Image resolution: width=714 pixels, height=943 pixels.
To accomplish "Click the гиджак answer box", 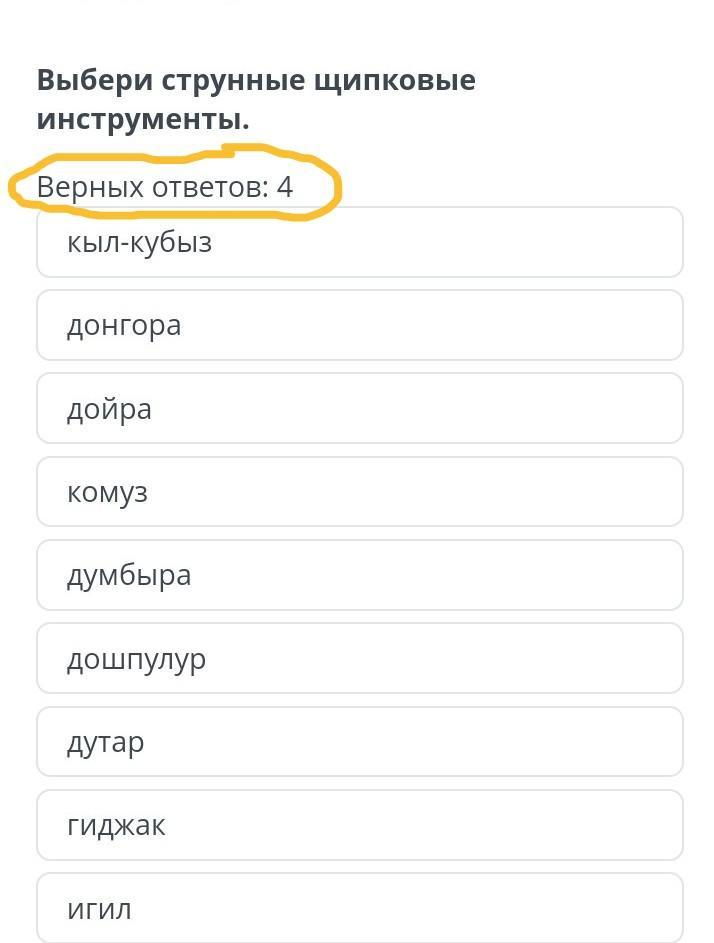I will [359, 825].
